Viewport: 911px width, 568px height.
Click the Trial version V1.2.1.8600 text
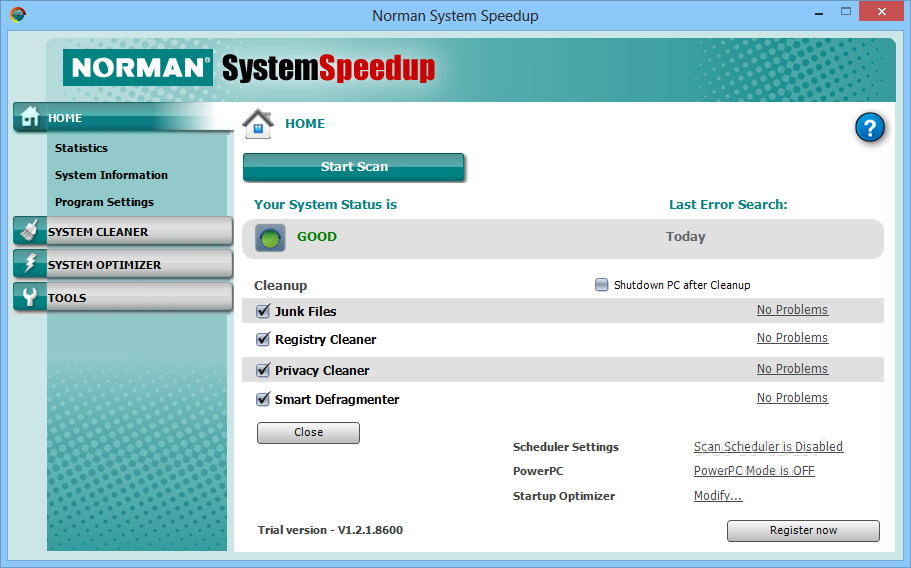point(330,530)
